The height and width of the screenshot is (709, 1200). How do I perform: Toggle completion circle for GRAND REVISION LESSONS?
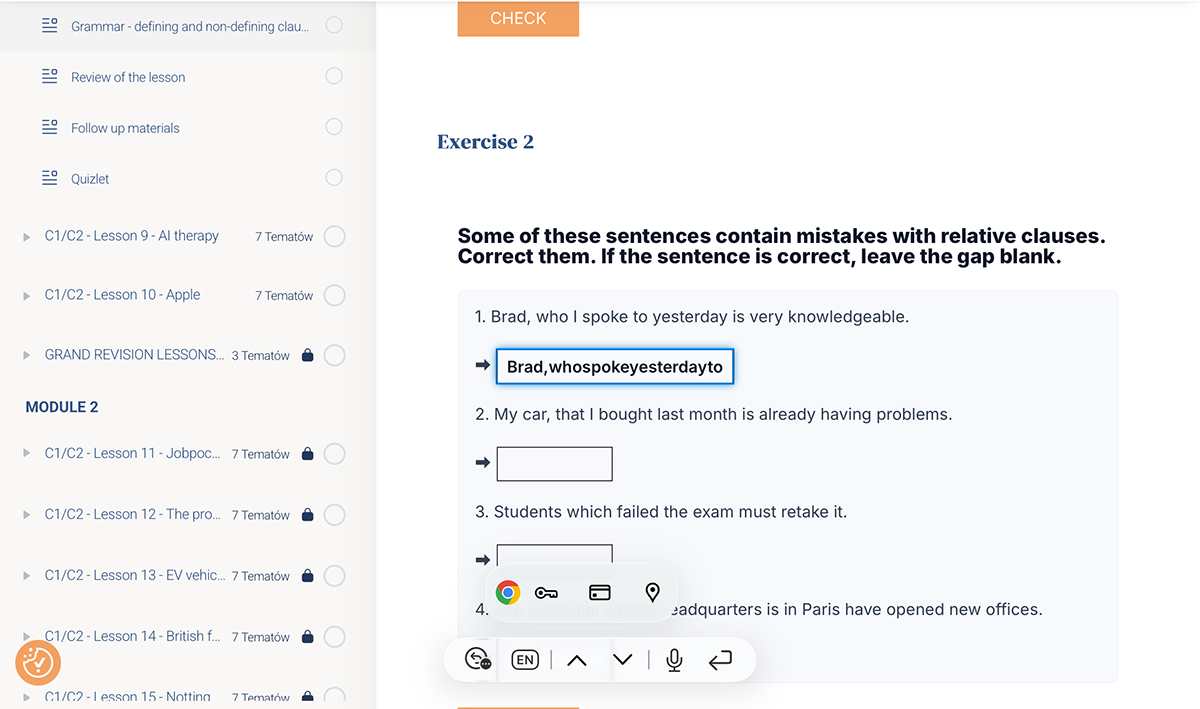click(x=335, y=355)
